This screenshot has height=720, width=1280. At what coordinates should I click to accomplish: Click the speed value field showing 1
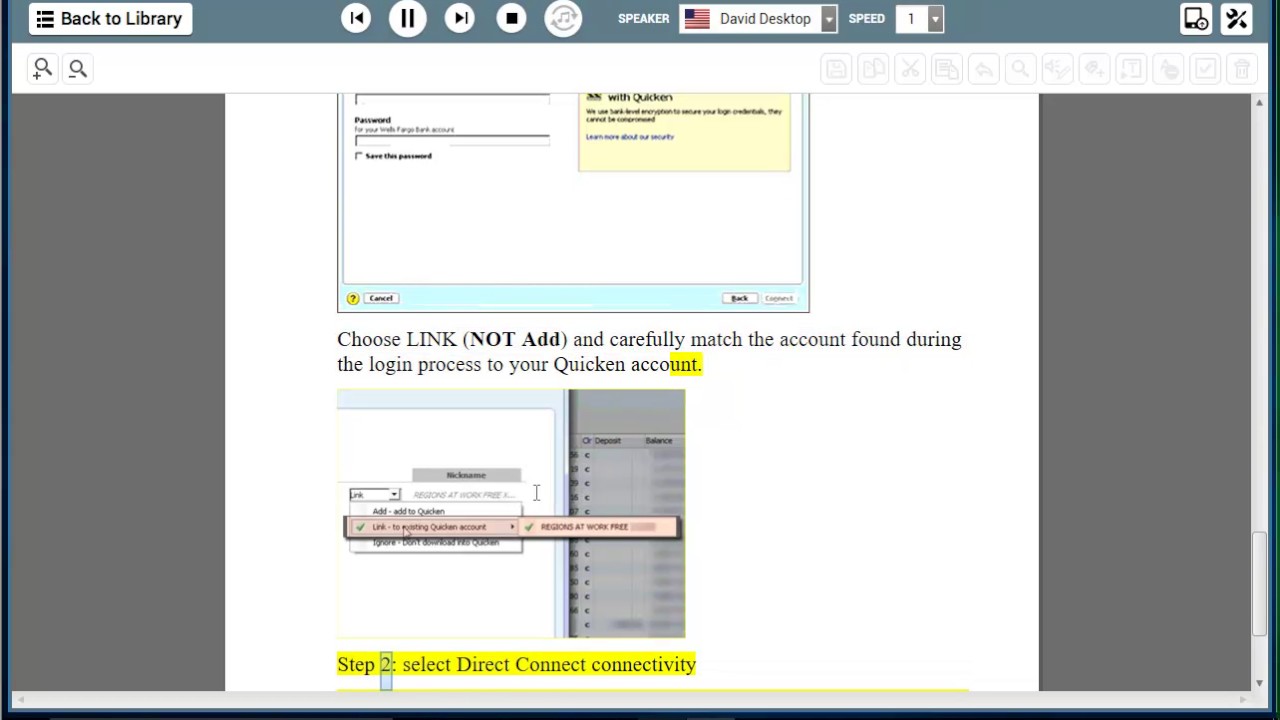click(x=911, y=19)
